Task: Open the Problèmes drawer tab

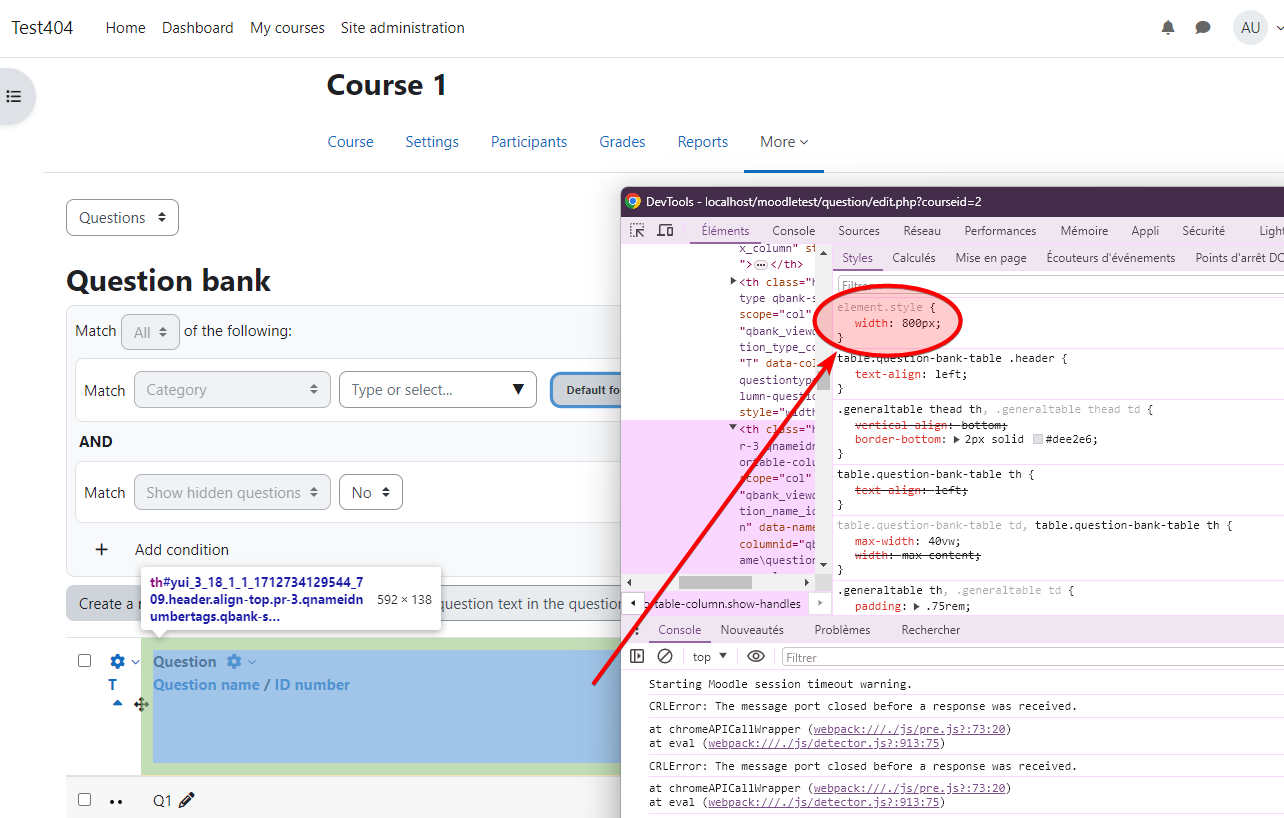Action: (842, 630)
